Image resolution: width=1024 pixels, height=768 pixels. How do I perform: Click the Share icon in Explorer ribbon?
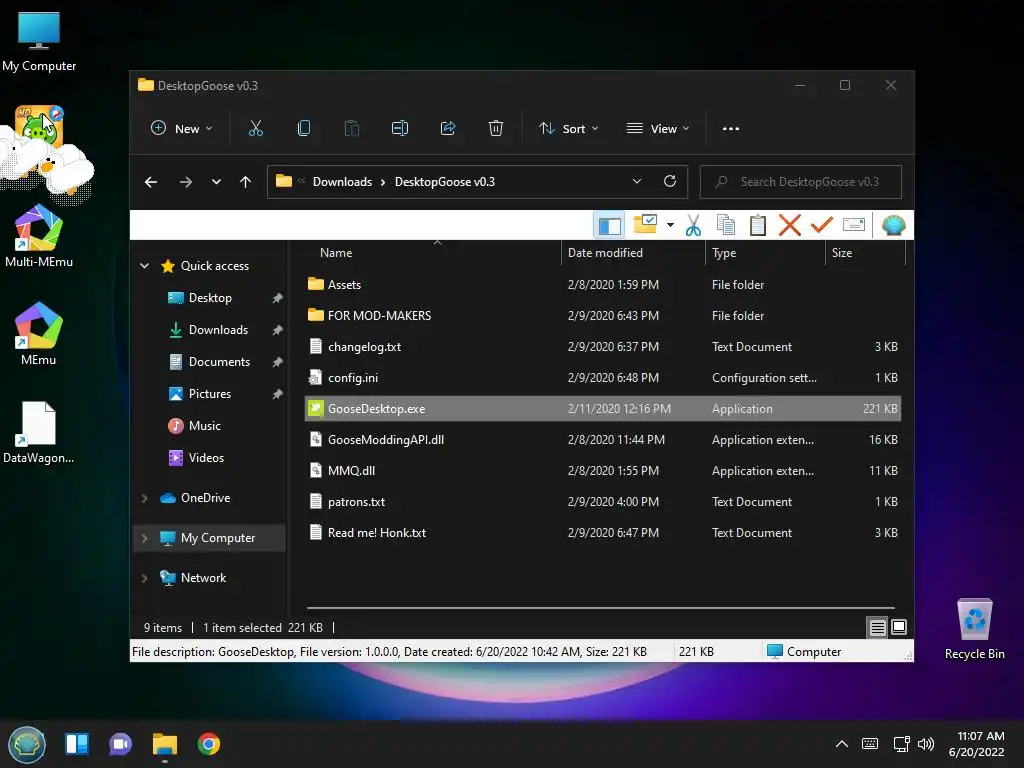coord(448,129)
